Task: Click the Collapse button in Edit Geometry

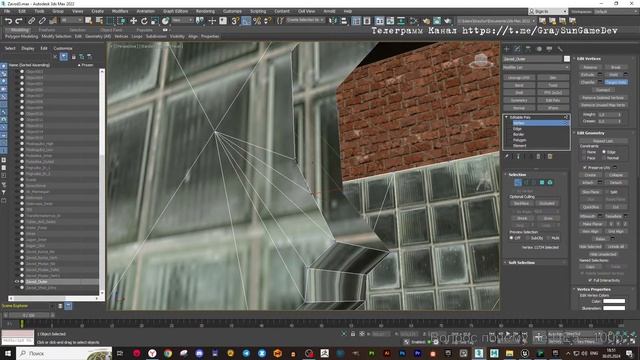Action: click(616, 175)
